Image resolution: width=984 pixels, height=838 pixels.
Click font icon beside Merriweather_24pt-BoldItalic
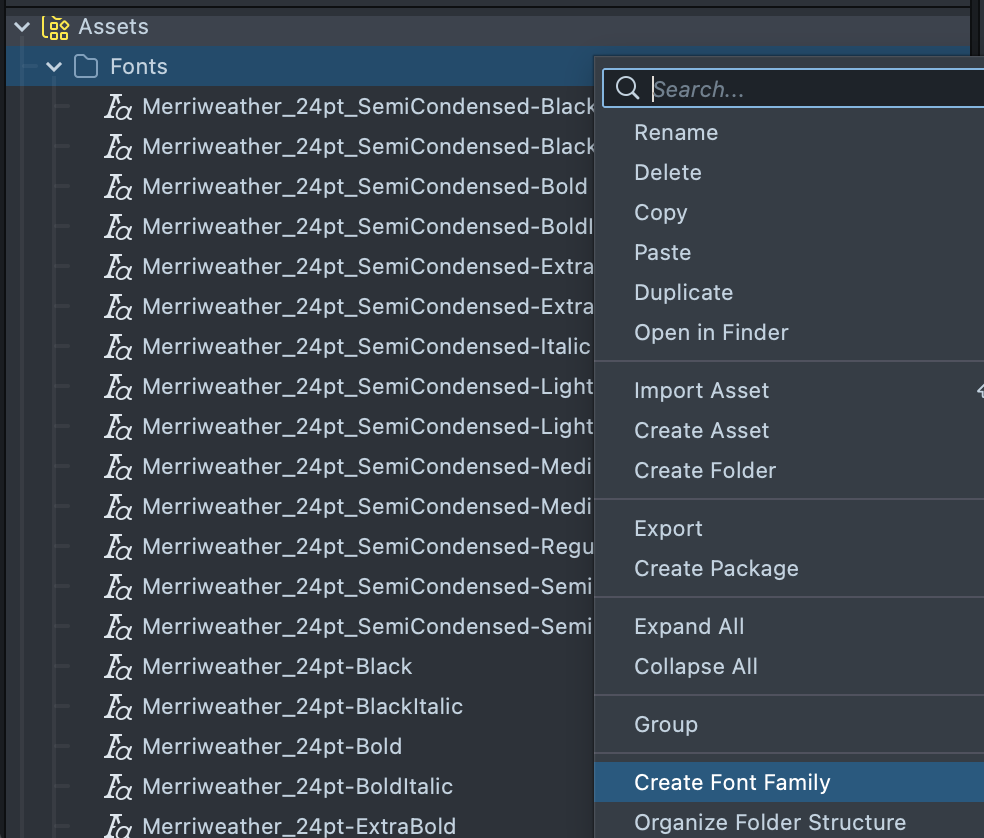(x=119, y=787)
